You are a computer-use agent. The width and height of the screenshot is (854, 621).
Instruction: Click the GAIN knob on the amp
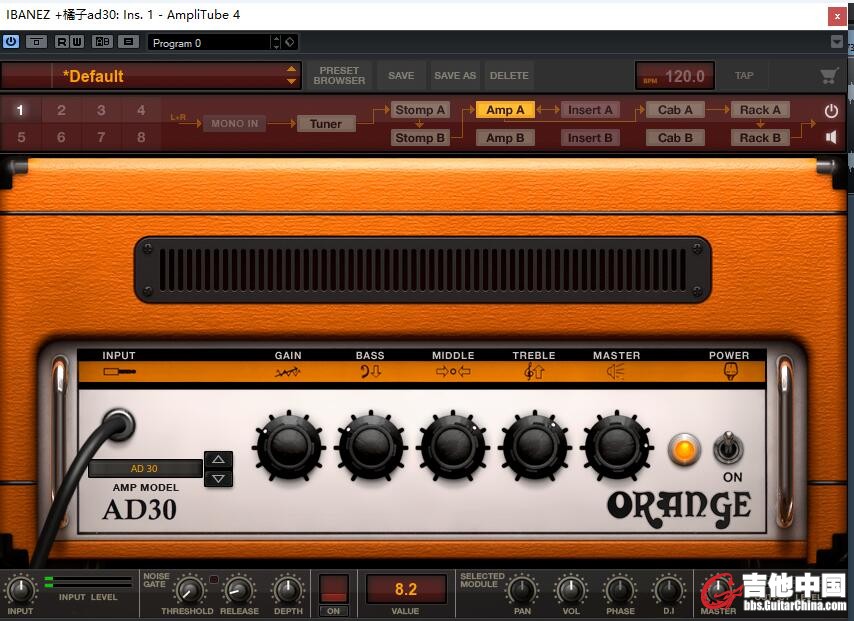click(289, 445)
